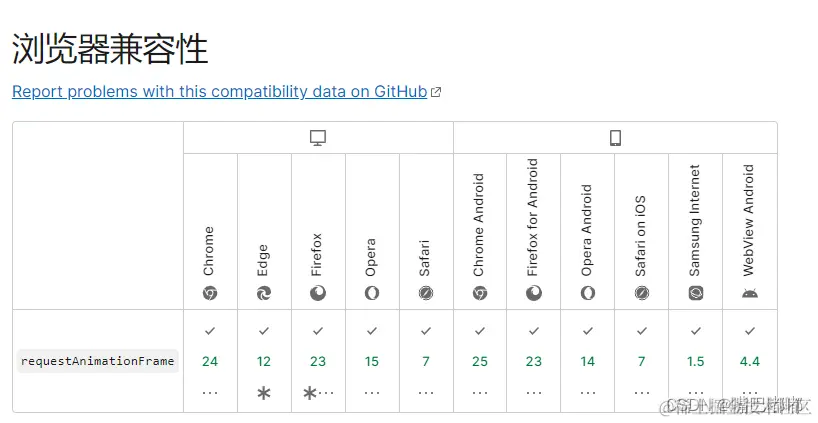The image size is (818, 423).
Task: Click the external link icon beside GitHub
Action: click(x=436, y=92)
